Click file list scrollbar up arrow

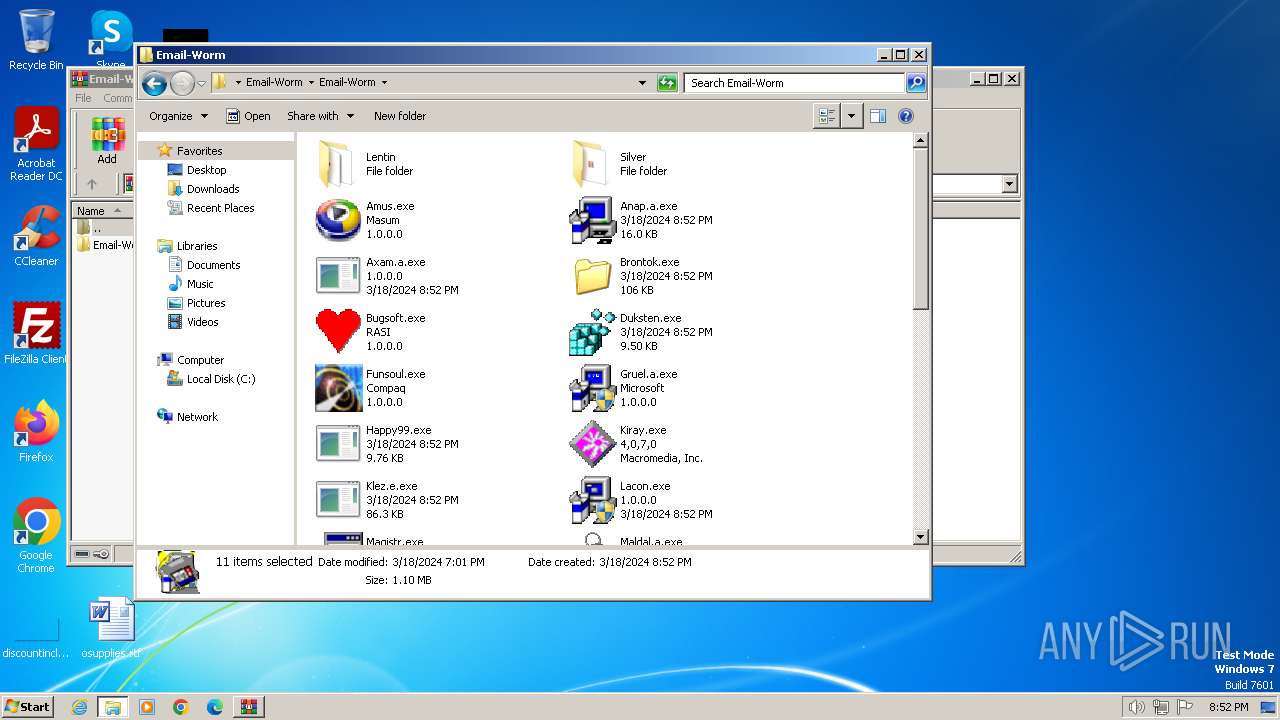point(921,141)
